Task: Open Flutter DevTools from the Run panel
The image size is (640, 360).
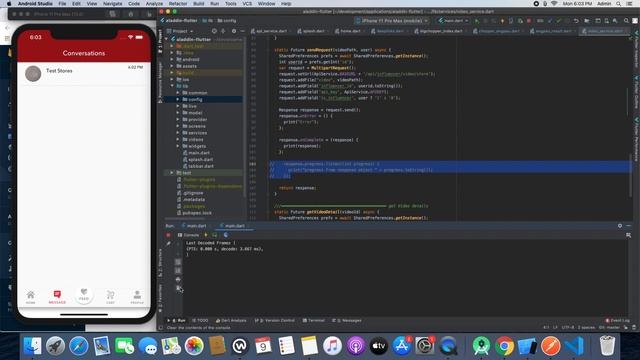Action: click(x=226, y=235)
